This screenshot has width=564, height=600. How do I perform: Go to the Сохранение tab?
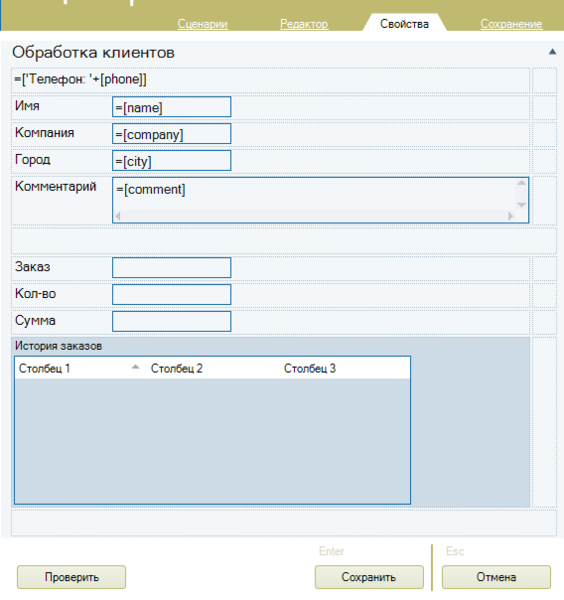pyautogui.click(x=511, y=24)
